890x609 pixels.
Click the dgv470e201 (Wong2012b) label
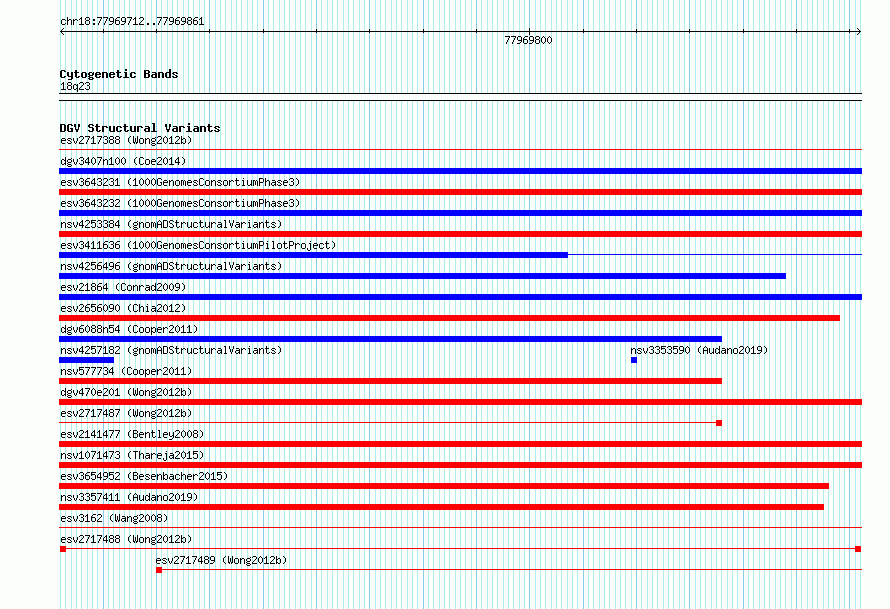click(x=126, y=392)
